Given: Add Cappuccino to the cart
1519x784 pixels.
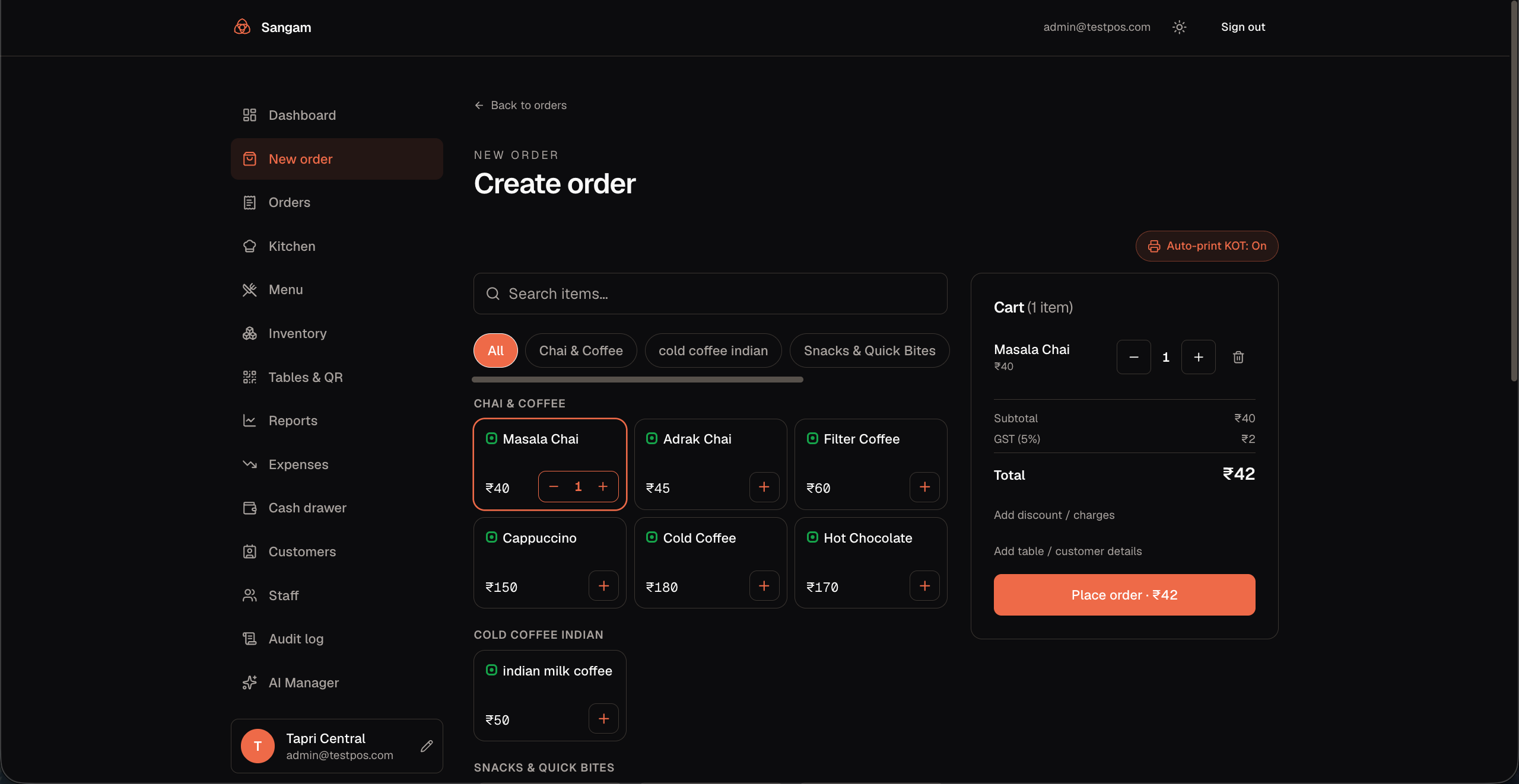Looking at the screenshot, I should click(604, 586).
